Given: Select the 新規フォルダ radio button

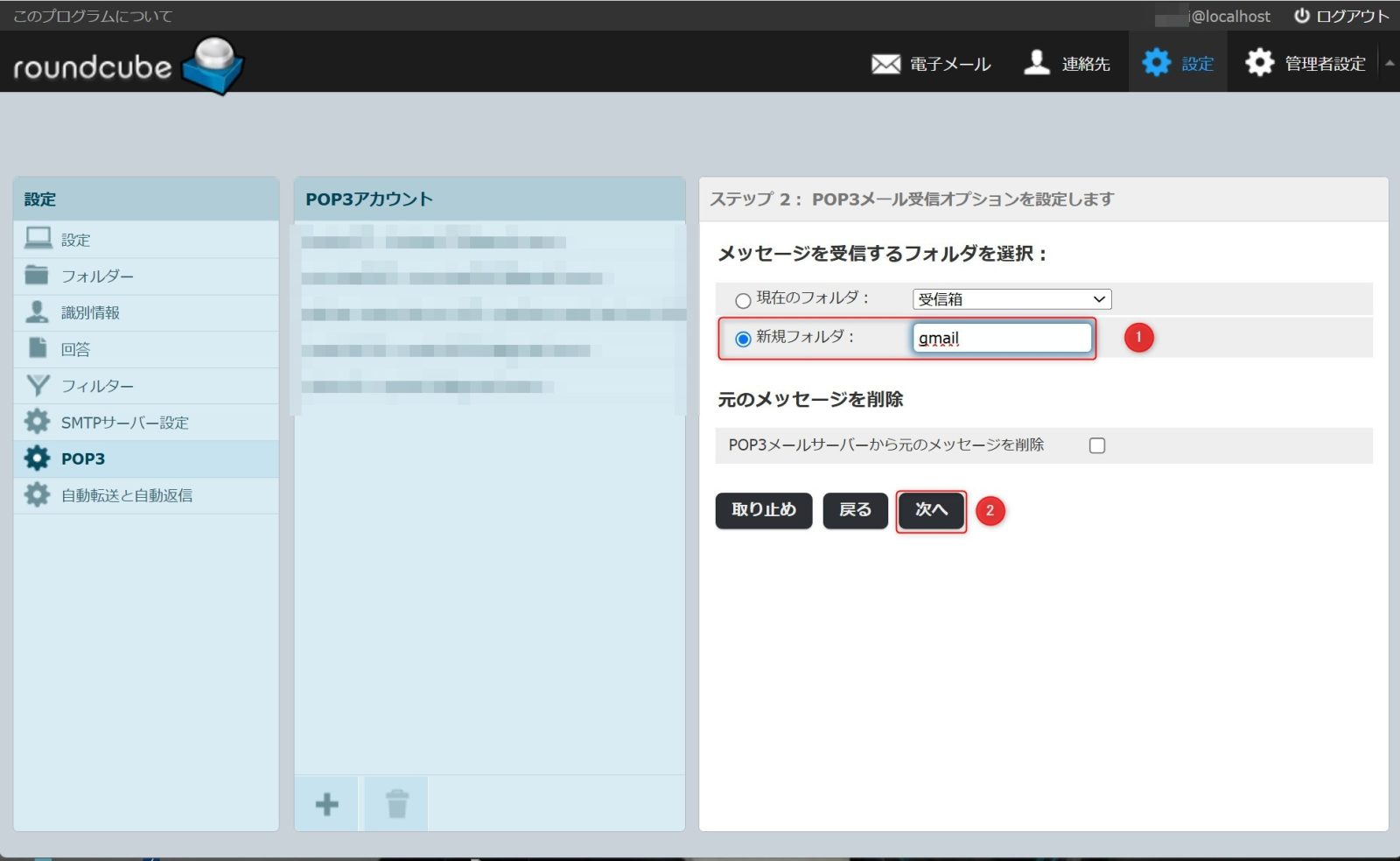Looking at the screenshot, I should pyautogui.click(x=743, y=339).
